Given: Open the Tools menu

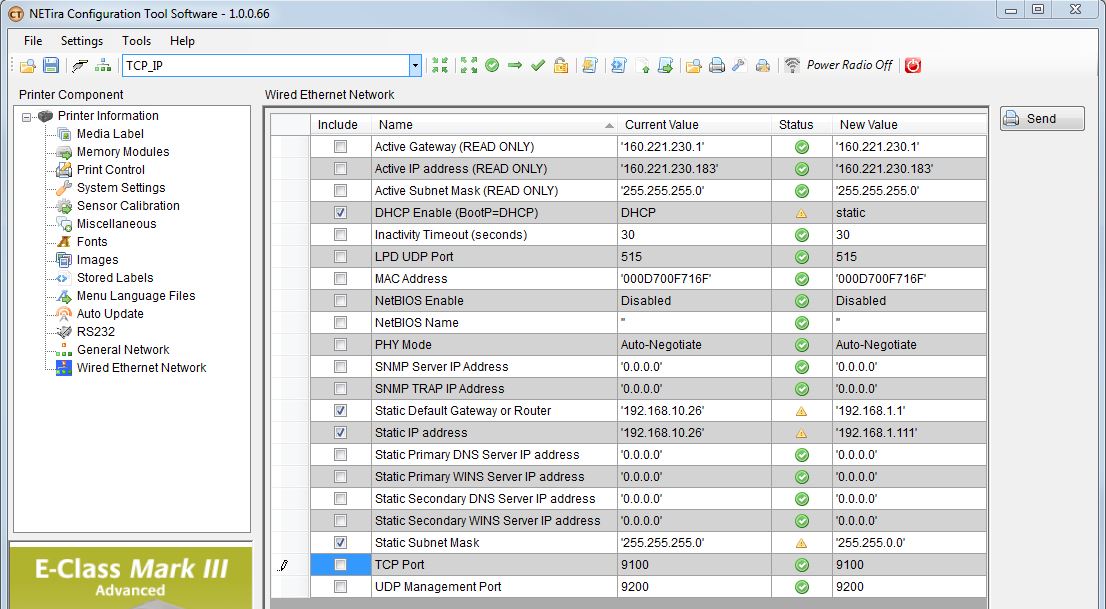Looking at the screenshot, I should (136, 41).
